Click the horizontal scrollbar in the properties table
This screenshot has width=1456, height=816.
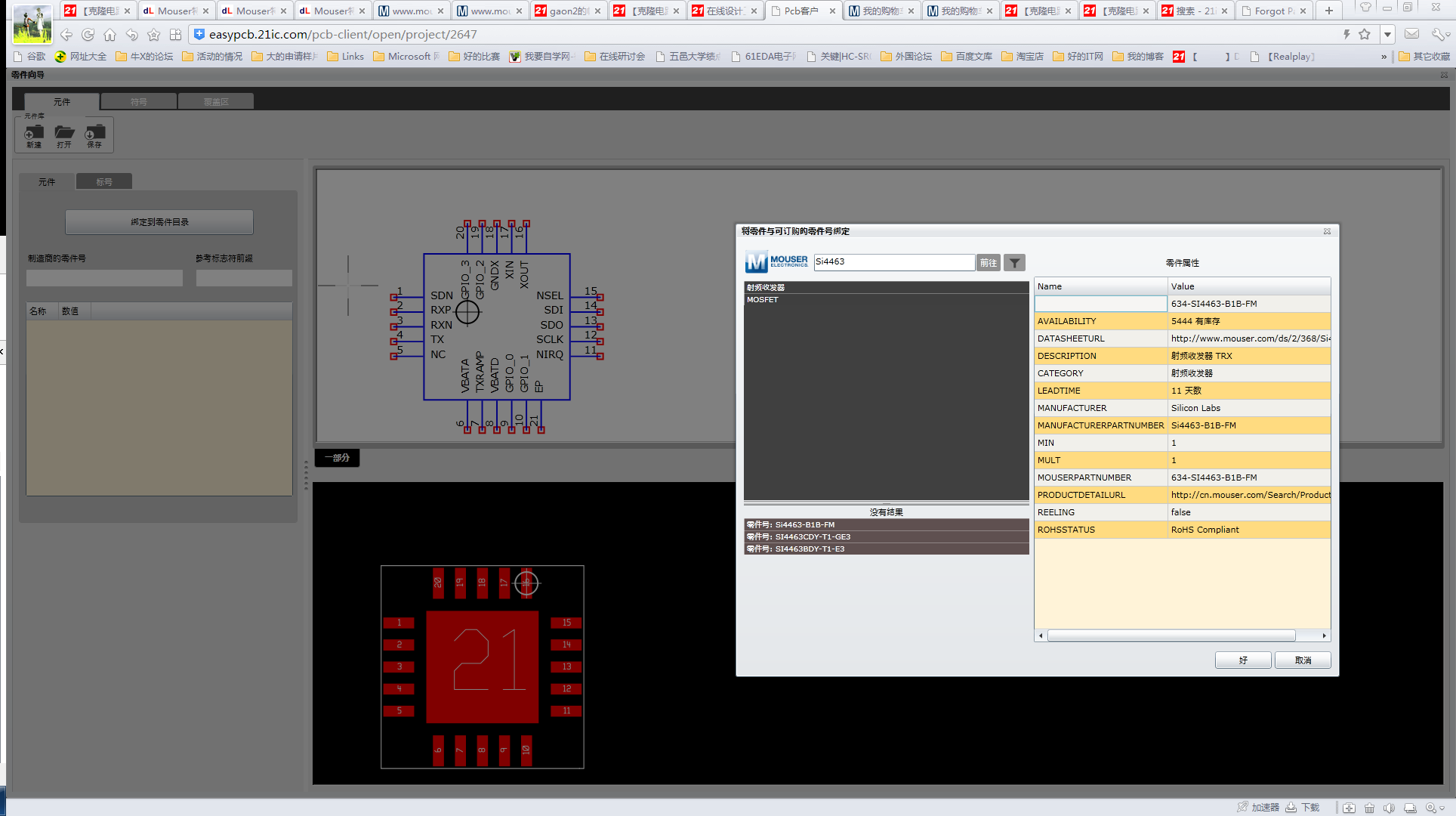pyautogui.click(x=1171, y=636)
